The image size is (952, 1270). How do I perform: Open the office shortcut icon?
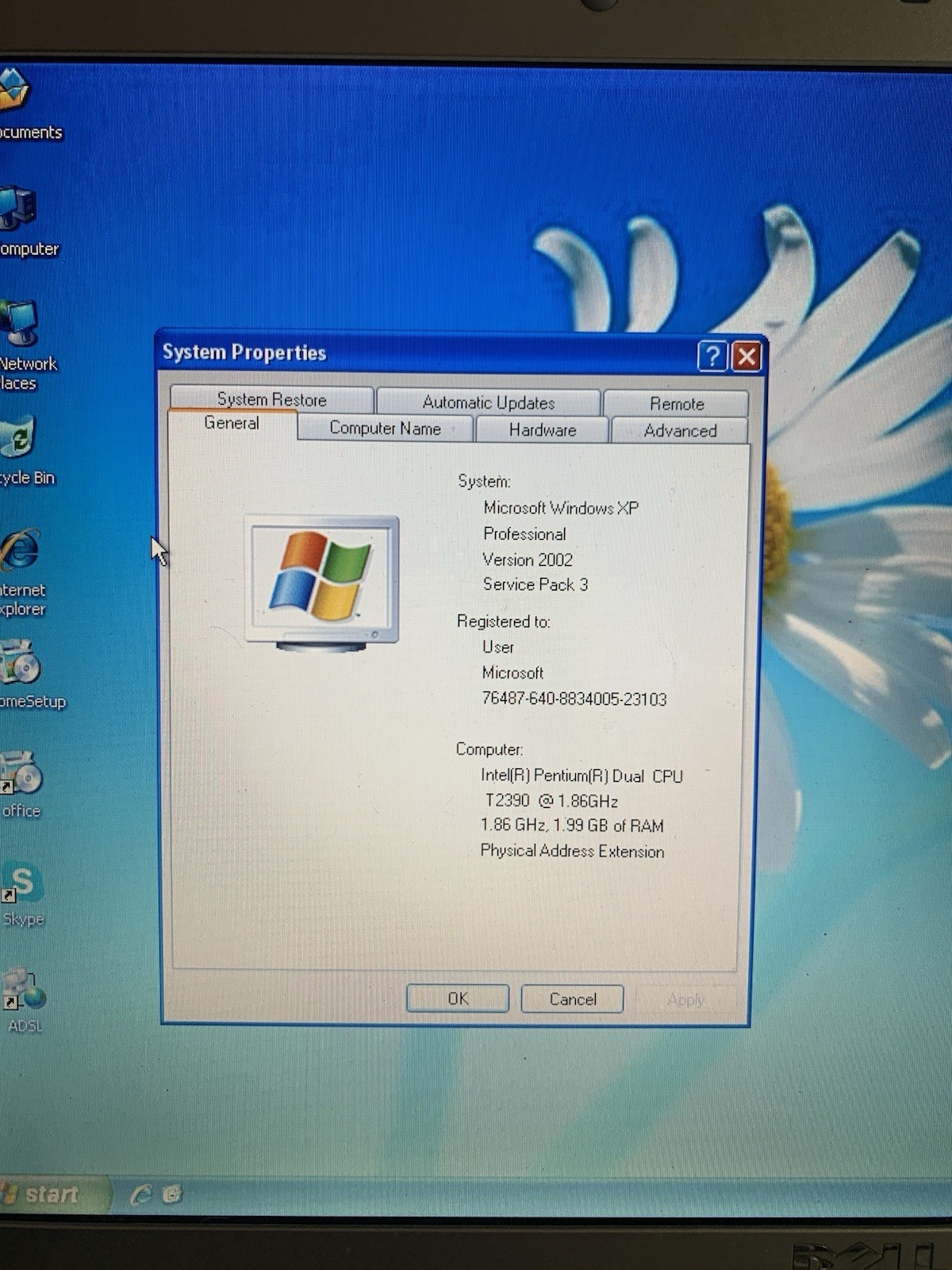21,773
